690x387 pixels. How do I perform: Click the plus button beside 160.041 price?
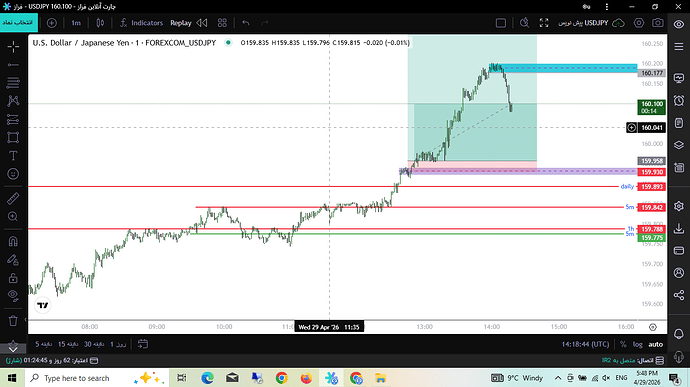click(x=631, y=128)
